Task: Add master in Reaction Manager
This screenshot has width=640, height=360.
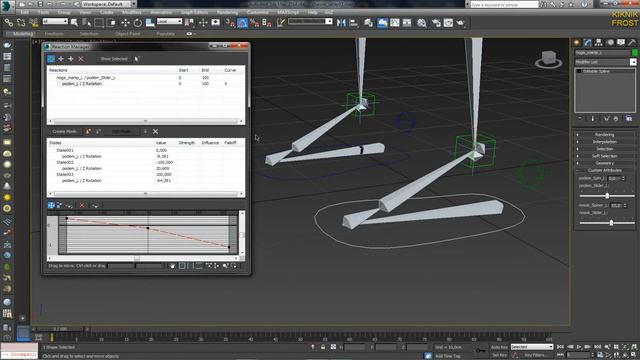Action: coord(61,59)
